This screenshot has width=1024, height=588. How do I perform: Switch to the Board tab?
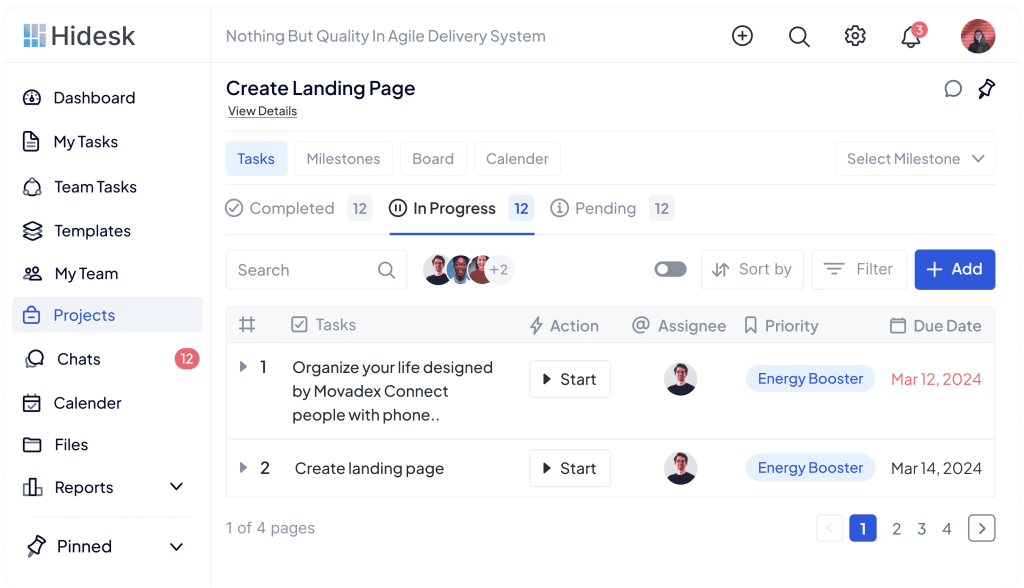tap(432, 159)
